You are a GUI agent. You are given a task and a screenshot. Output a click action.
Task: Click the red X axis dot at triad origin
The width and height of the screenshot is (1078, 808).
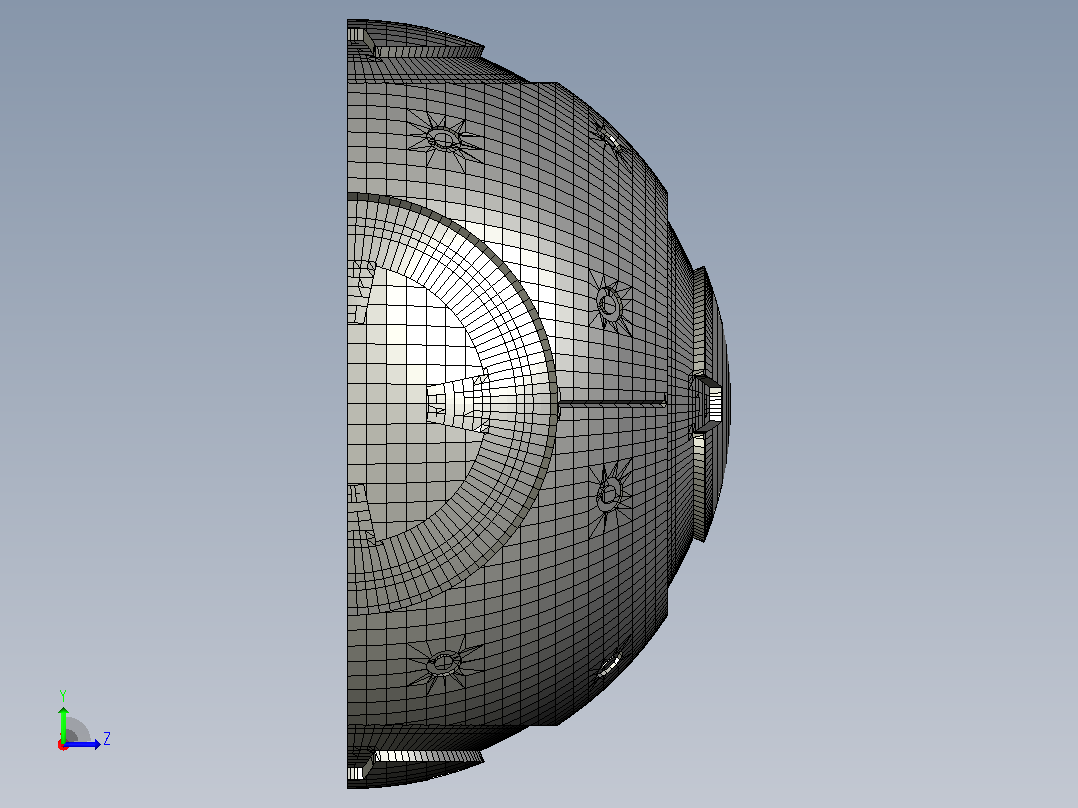click(63, 745)
